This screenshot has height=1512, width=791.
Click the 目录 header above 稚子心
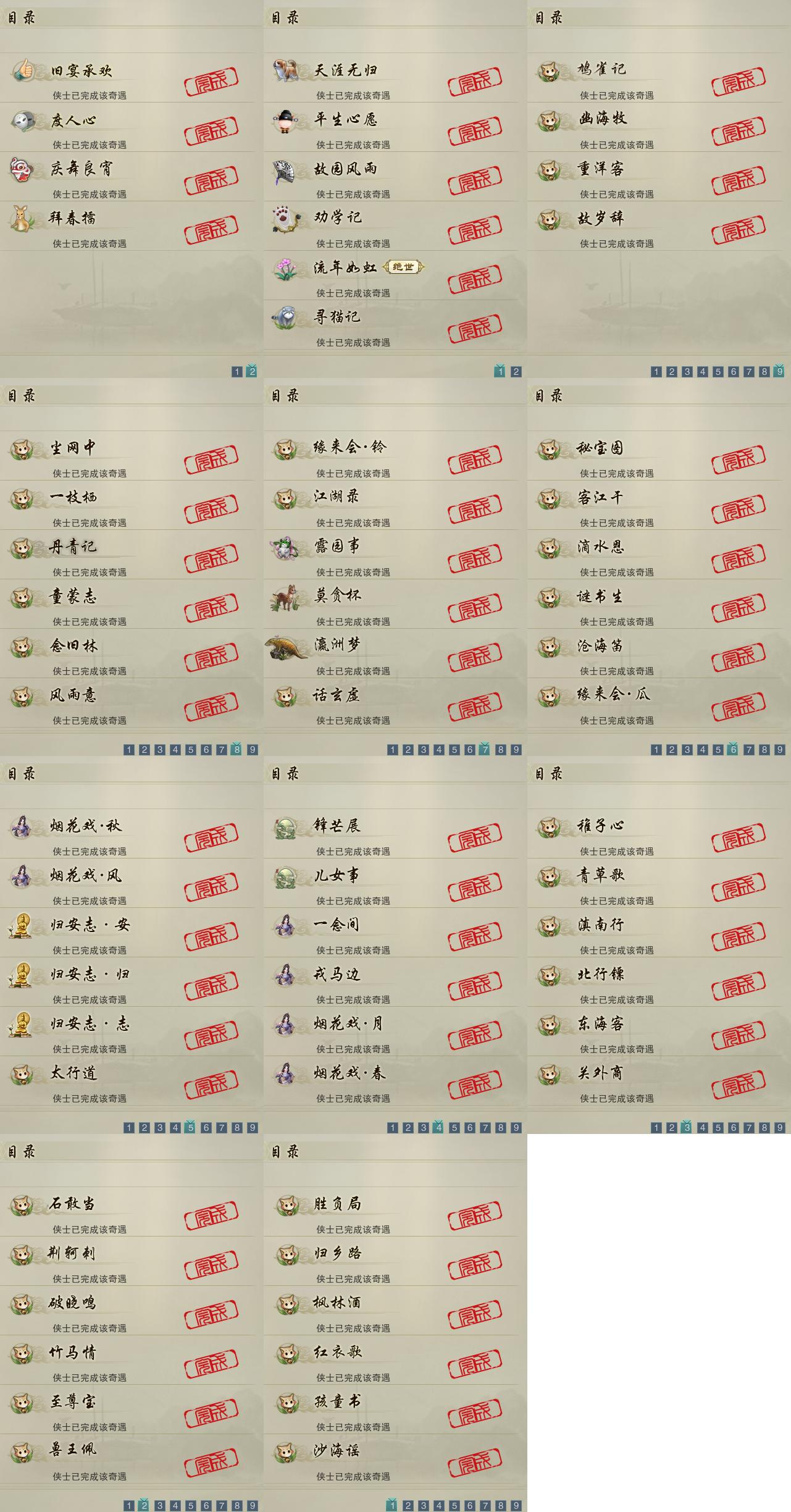coord(548,773)
